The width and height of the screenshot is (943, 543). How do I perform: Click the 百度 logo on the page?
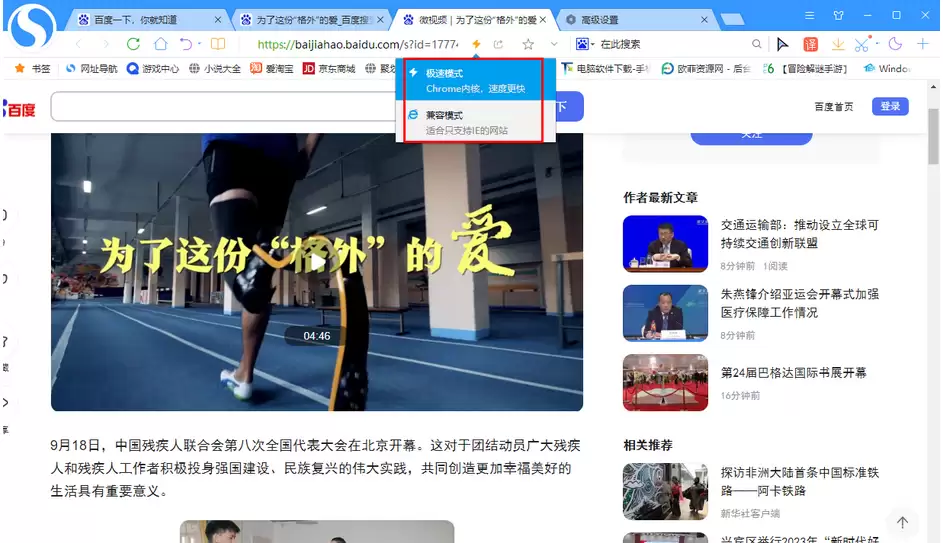point(19,109)
